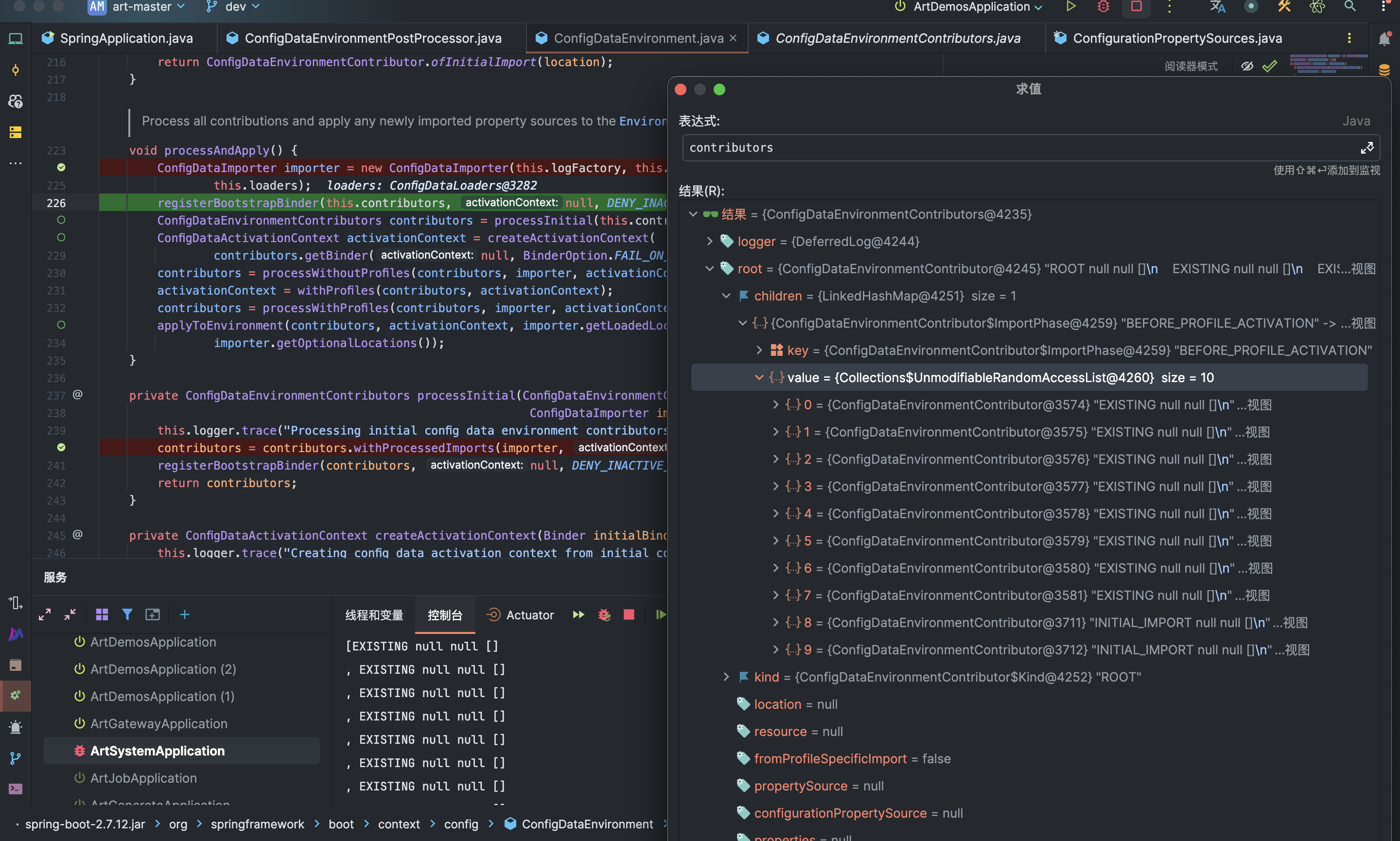
Task: Toggle the breakpoint on line 240
Action: click(x=61, y=448)
